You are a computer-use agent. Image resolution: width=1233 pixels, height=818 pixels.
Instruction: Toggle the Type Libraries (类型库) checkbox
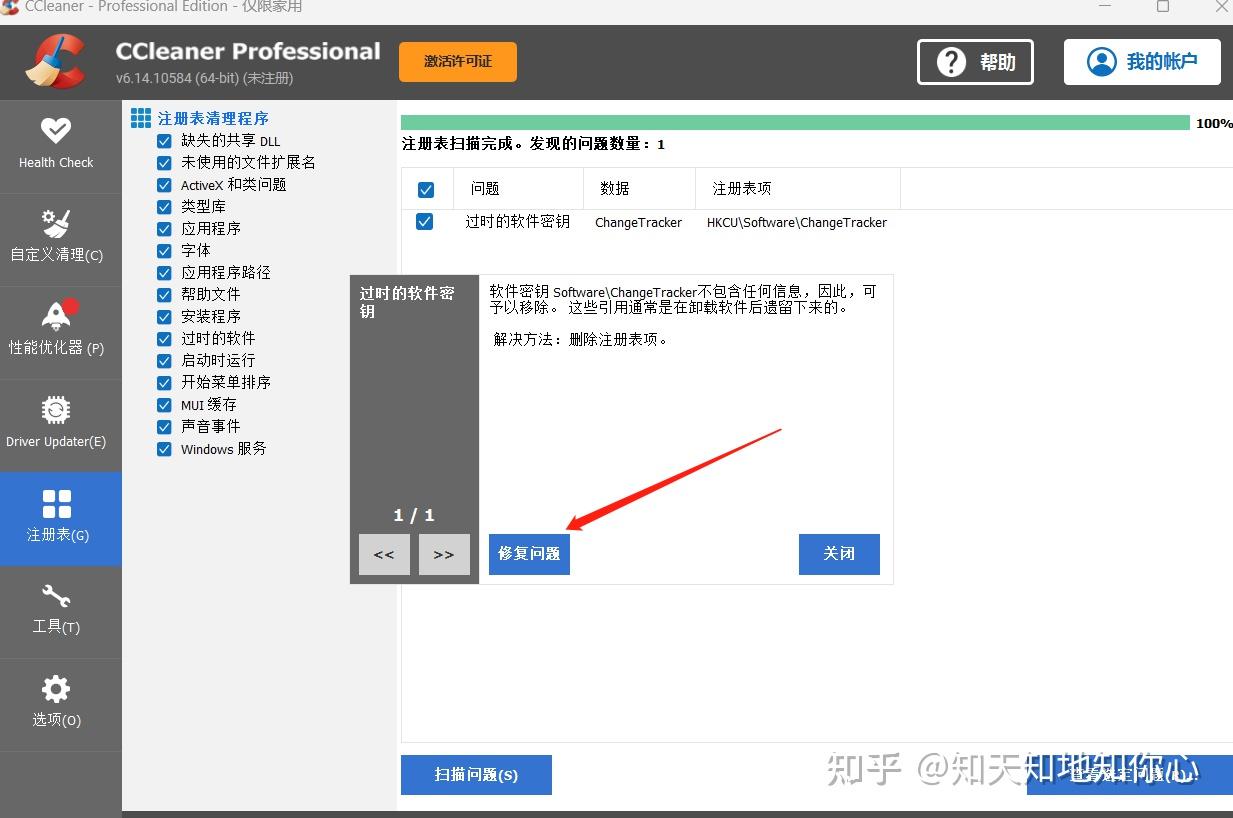[164, 207]
